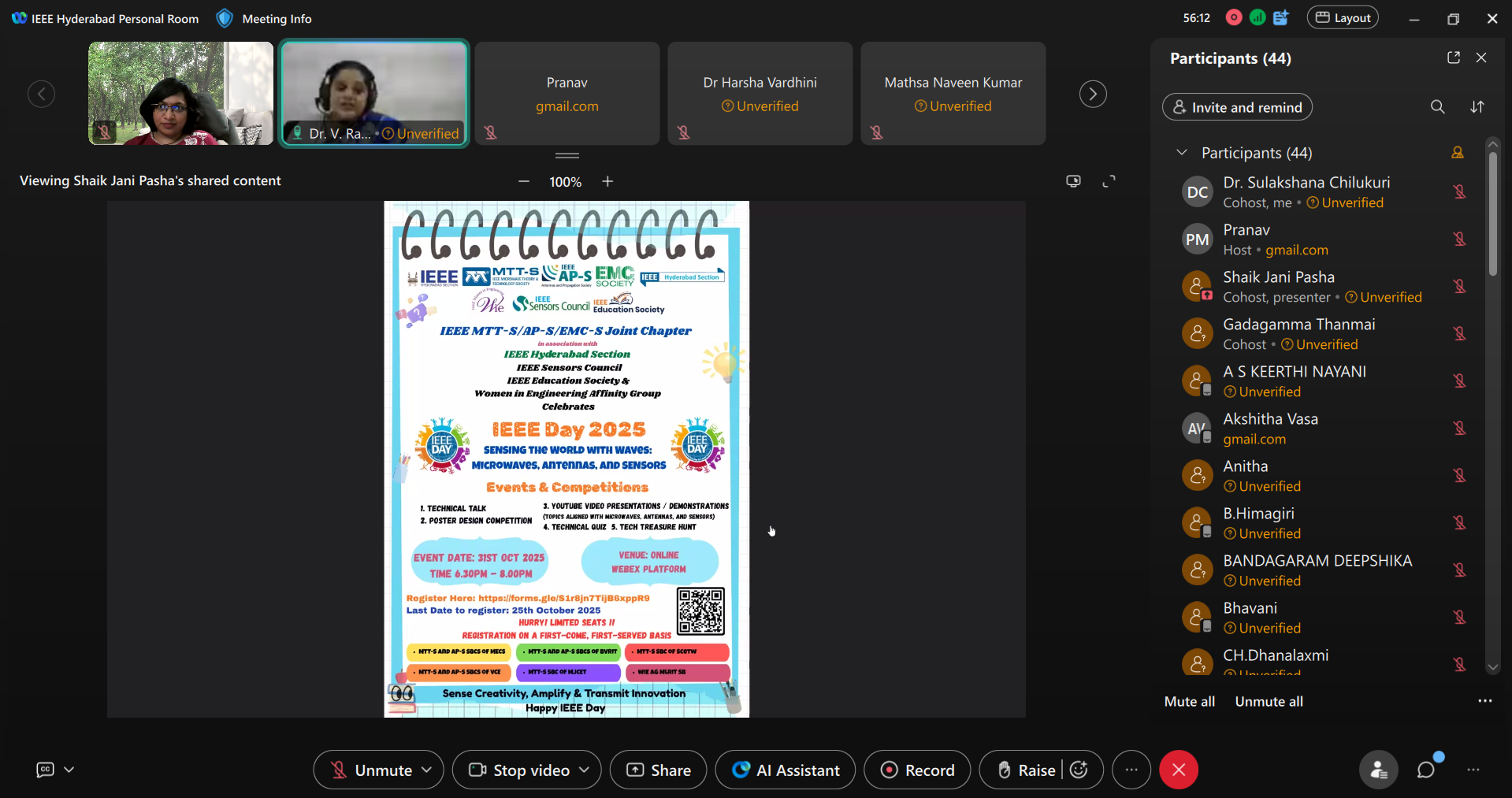Viewport: 1512px width, 798px height.
Task: Open audio options dropdown arrow next to Unmute
Action: [x=427, y=770]
